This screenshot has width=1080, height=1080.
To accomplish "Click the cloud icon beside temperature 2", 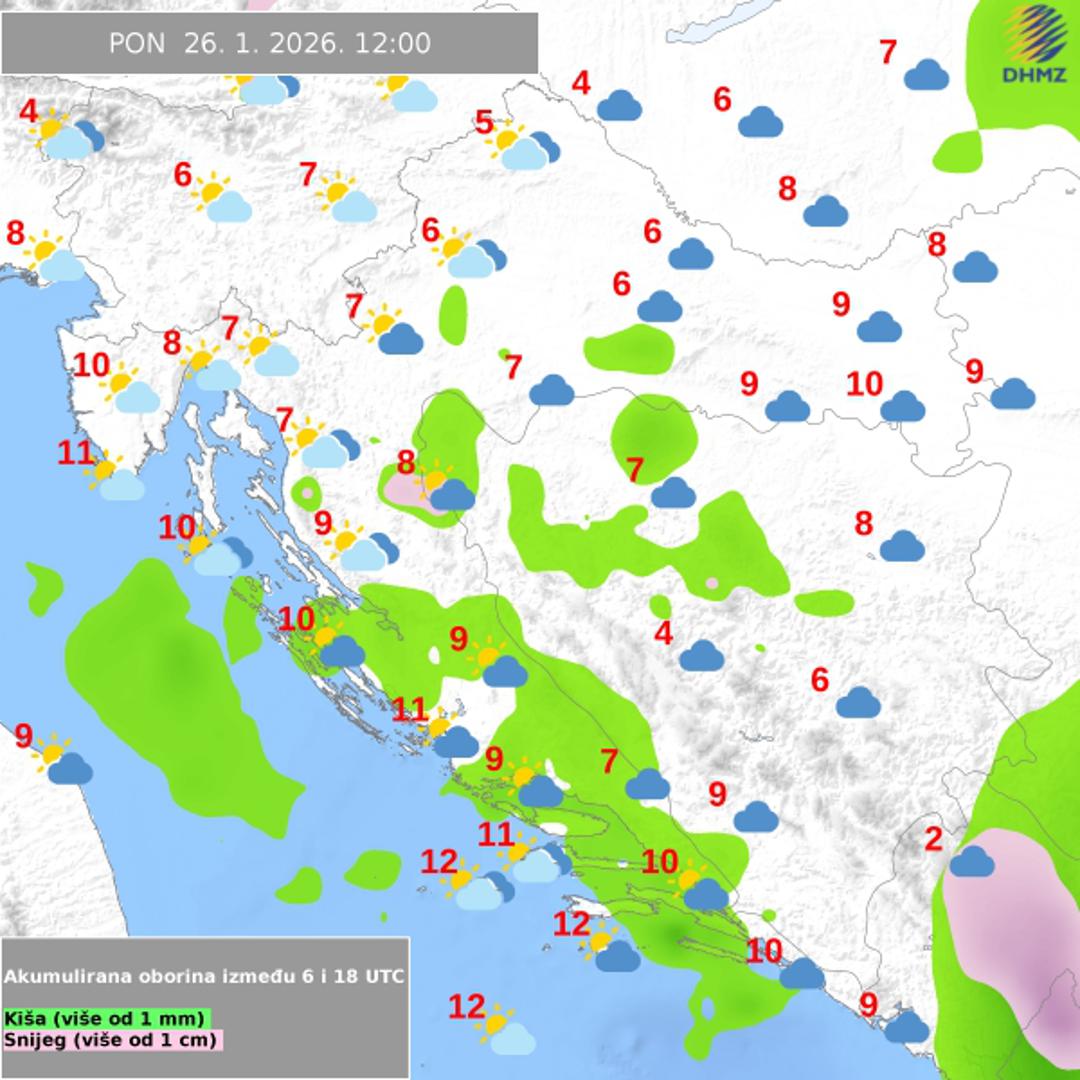I will pyautogui.click(x=971, y=861).
